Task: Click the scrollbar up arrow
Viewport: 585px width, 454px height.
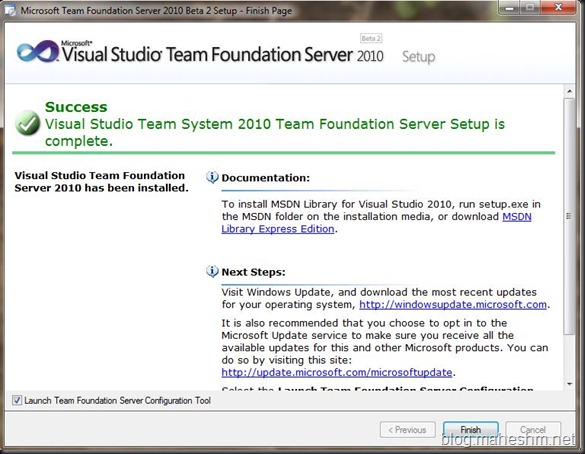Action: 569,91
